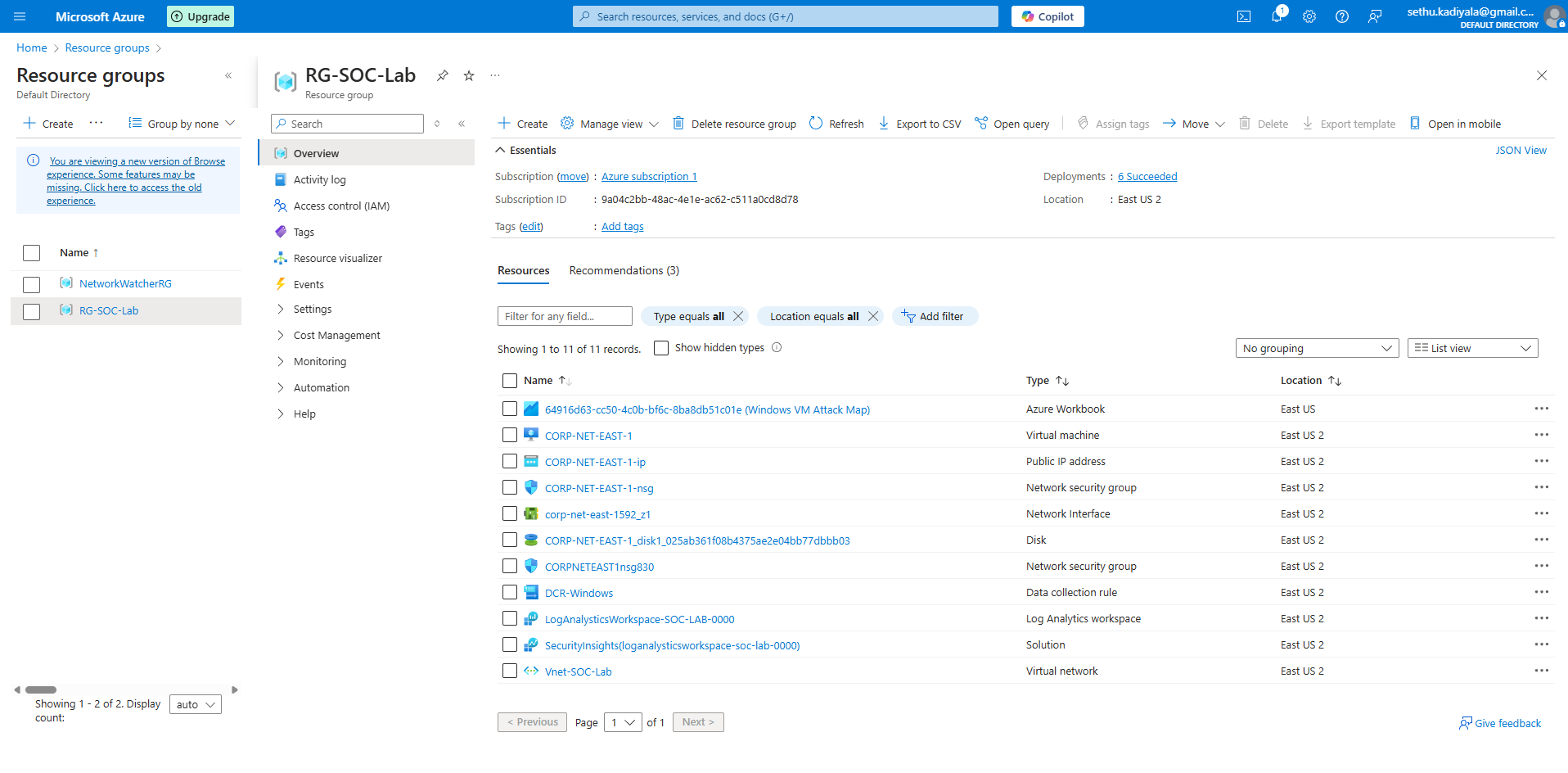Open Copilot
The image size is (1568, 773).
tap(1048, 16)
